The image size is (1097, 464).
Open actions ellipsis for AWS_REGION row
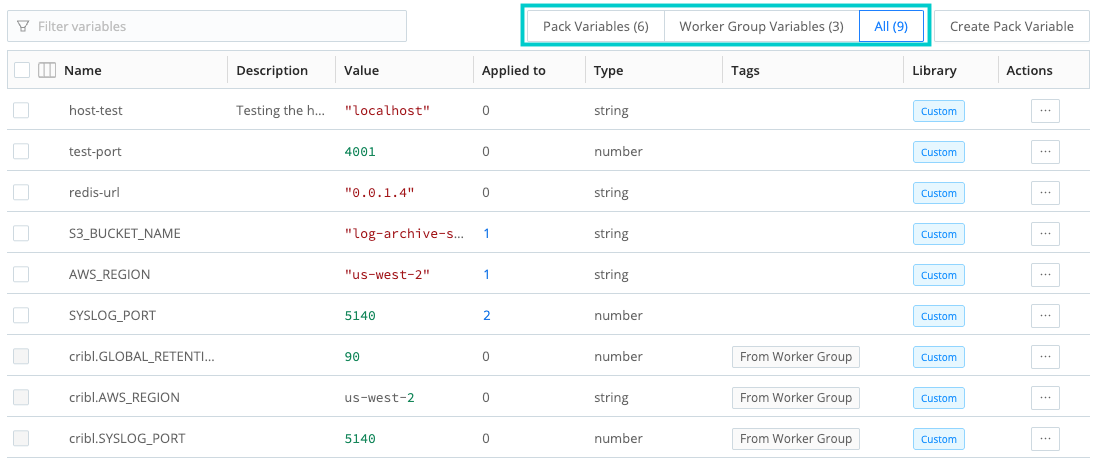pos(1045,275)
